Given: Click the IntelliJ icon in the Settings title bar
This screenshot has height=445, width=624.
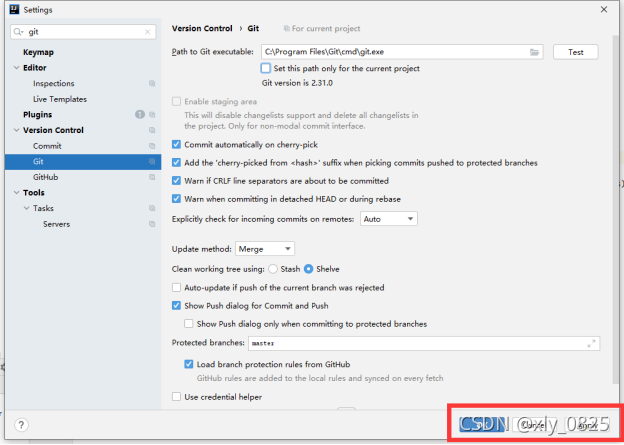Looking at the screenshot, I should pyautogui.click(x=14, y=10).
